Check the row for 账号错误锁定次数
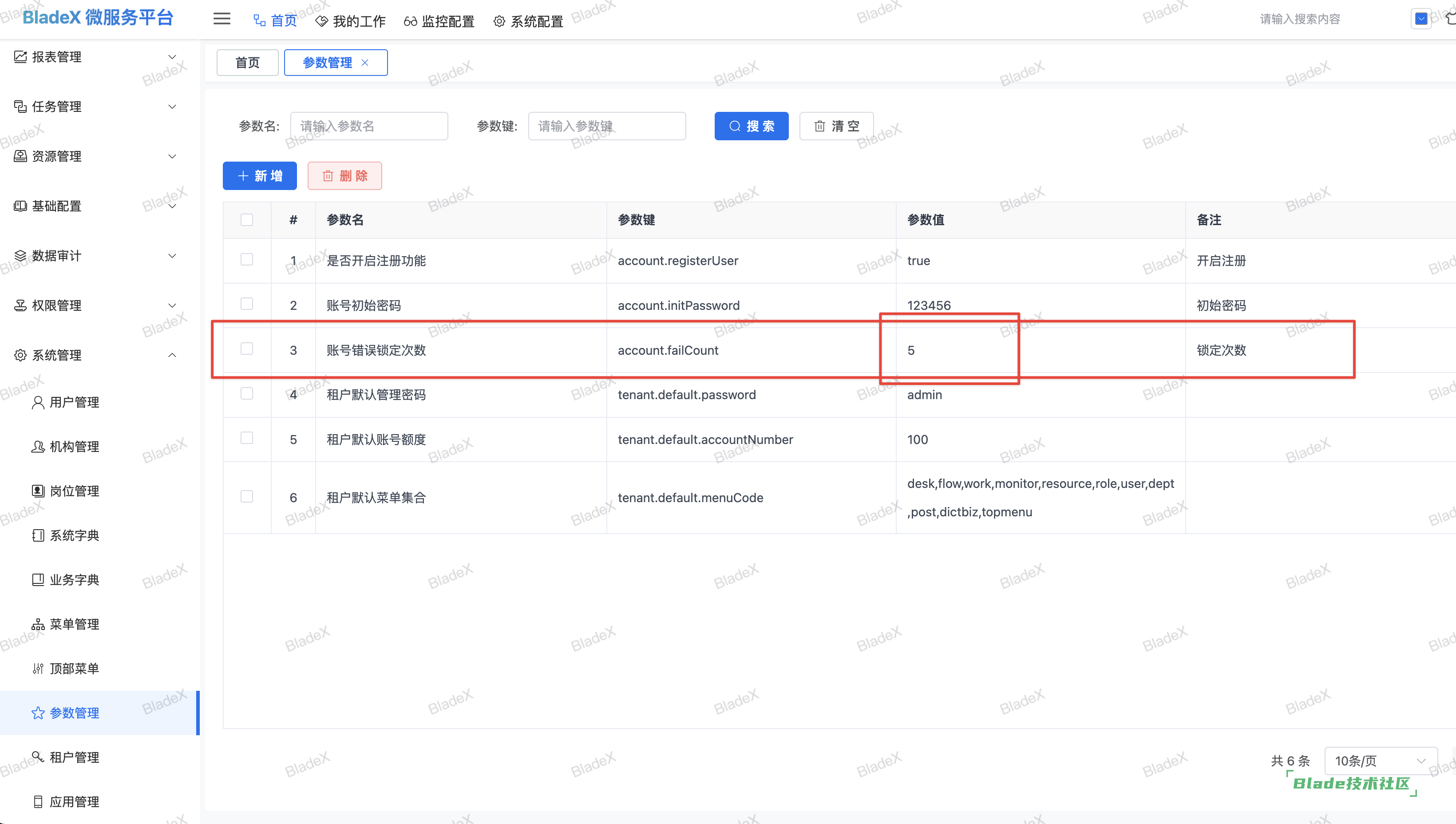Viewport: 1456px width, 824px height. tap(247, 349)
